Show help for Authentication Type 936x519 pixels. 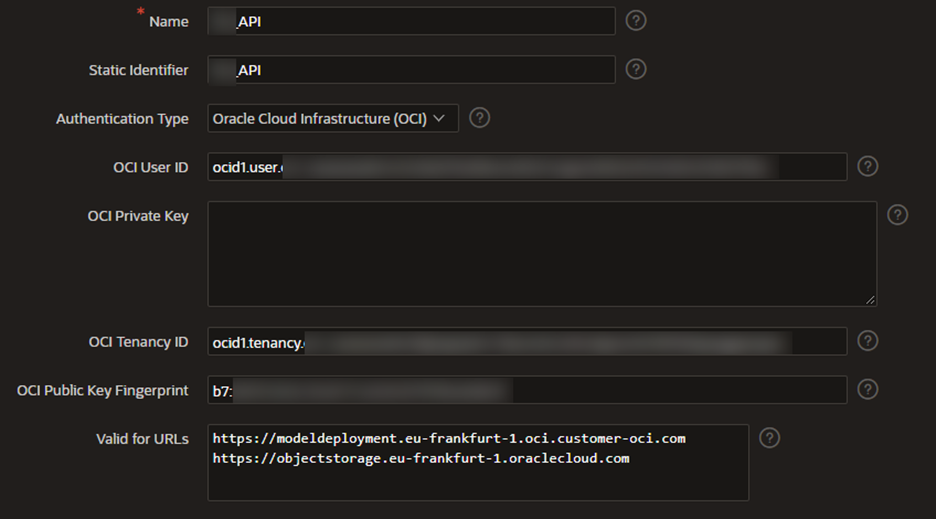click(x=479, y=118)
